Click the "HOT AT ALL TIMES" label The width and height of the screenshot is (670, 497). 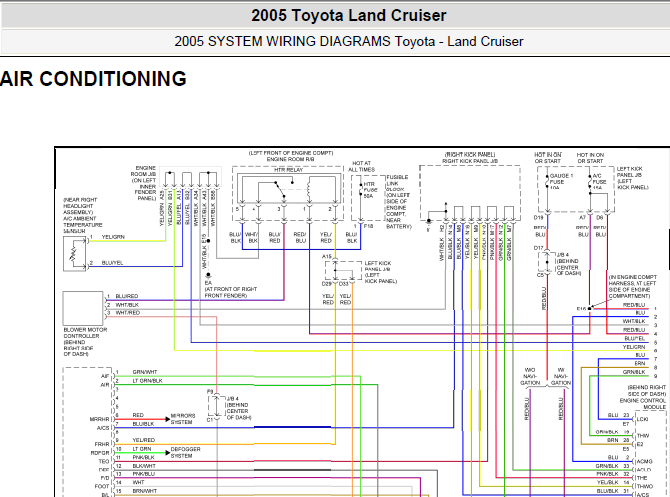click(361, 166)
